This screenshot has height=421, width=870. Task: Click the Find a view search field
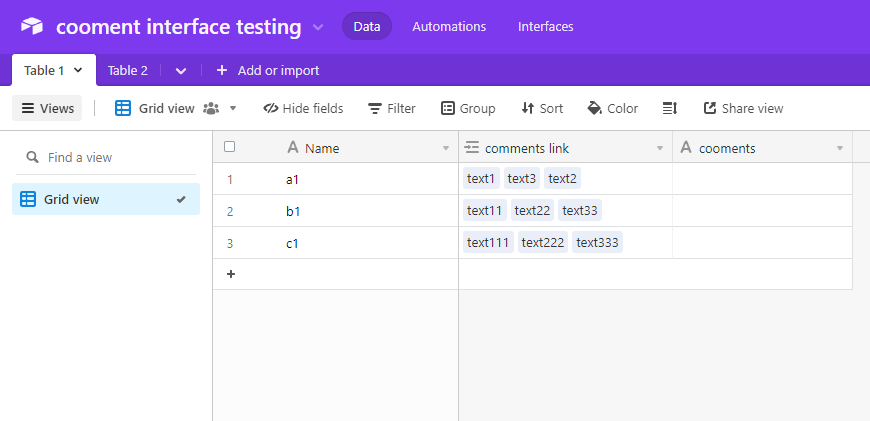click(x=105, y=158)
